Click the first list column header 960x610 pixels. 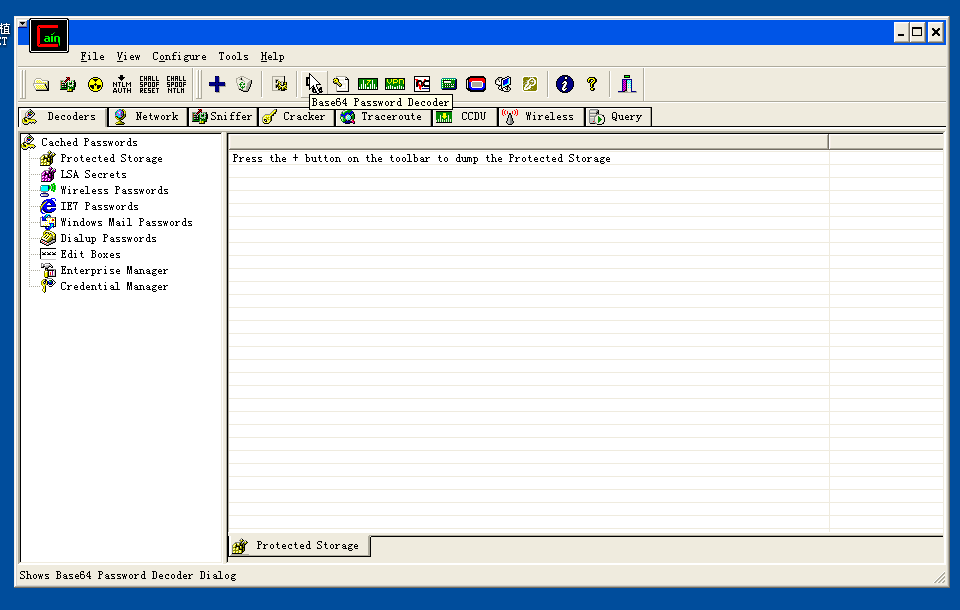point(528,141)
